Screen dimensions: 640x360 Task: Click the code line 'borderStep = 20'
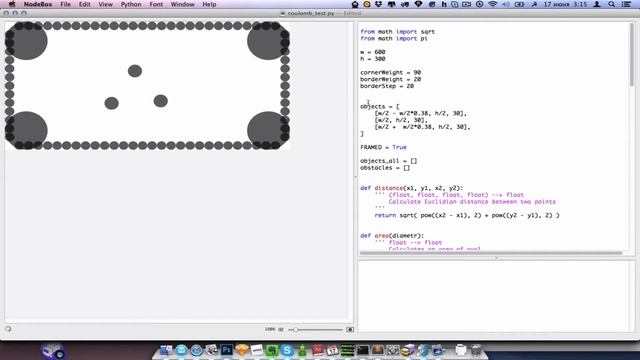(x=387, y=86)
